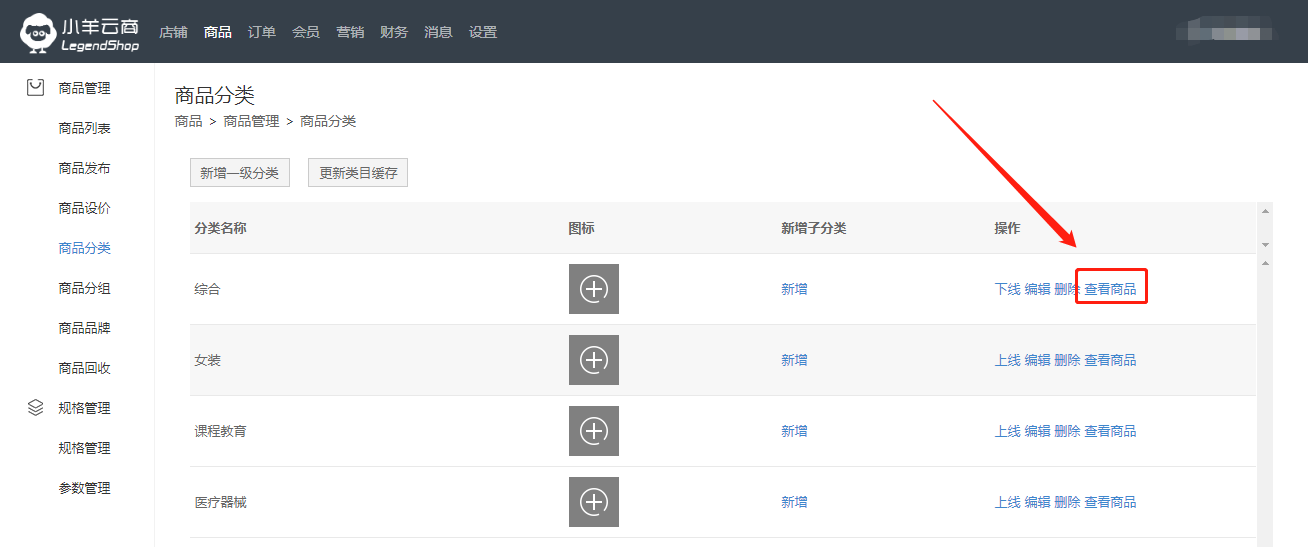Viewport: 1308px width, 547px height.
Task: Click the table header scroll-down arrow
Action: [1265, 245]
